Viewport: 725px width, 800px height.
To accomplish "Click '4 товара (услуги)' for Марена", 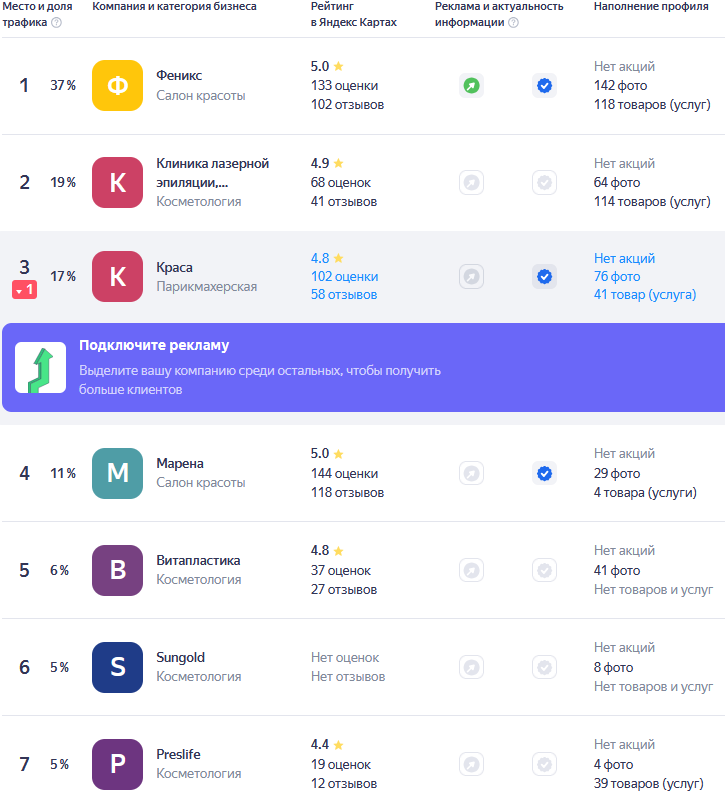I will [x=645, y=492].
